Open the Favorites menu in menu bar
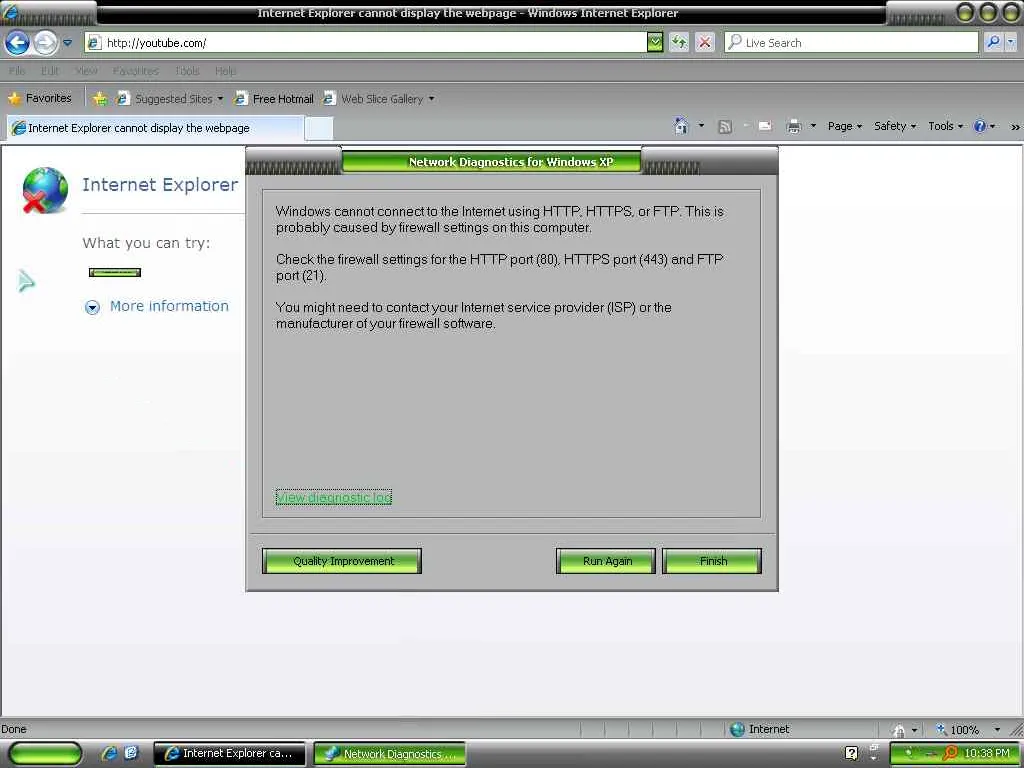Screen dimensions: 1024x768 pyautogui.click(x=135, y=71)
